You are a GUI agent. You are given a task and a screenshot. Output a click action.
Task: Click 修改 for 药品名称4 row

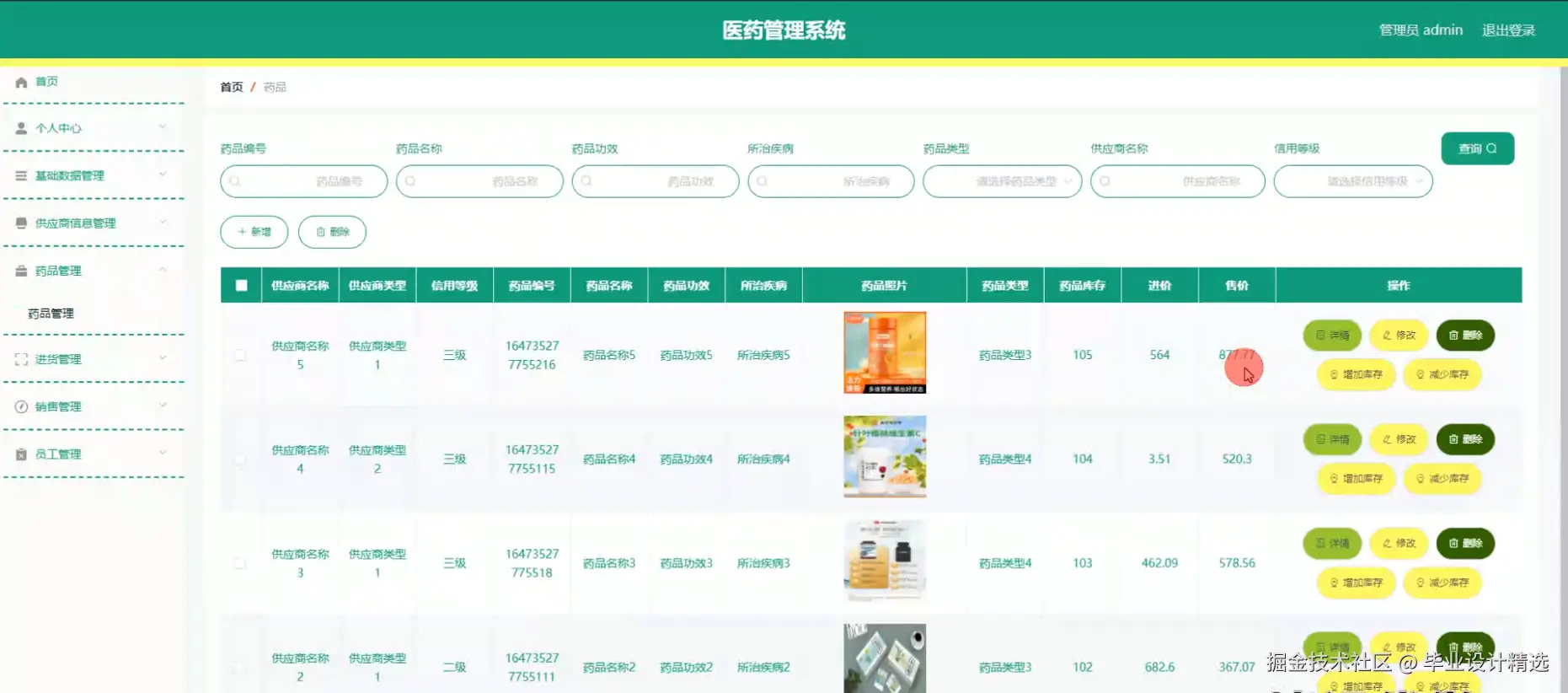click(x=1399, y=439)
